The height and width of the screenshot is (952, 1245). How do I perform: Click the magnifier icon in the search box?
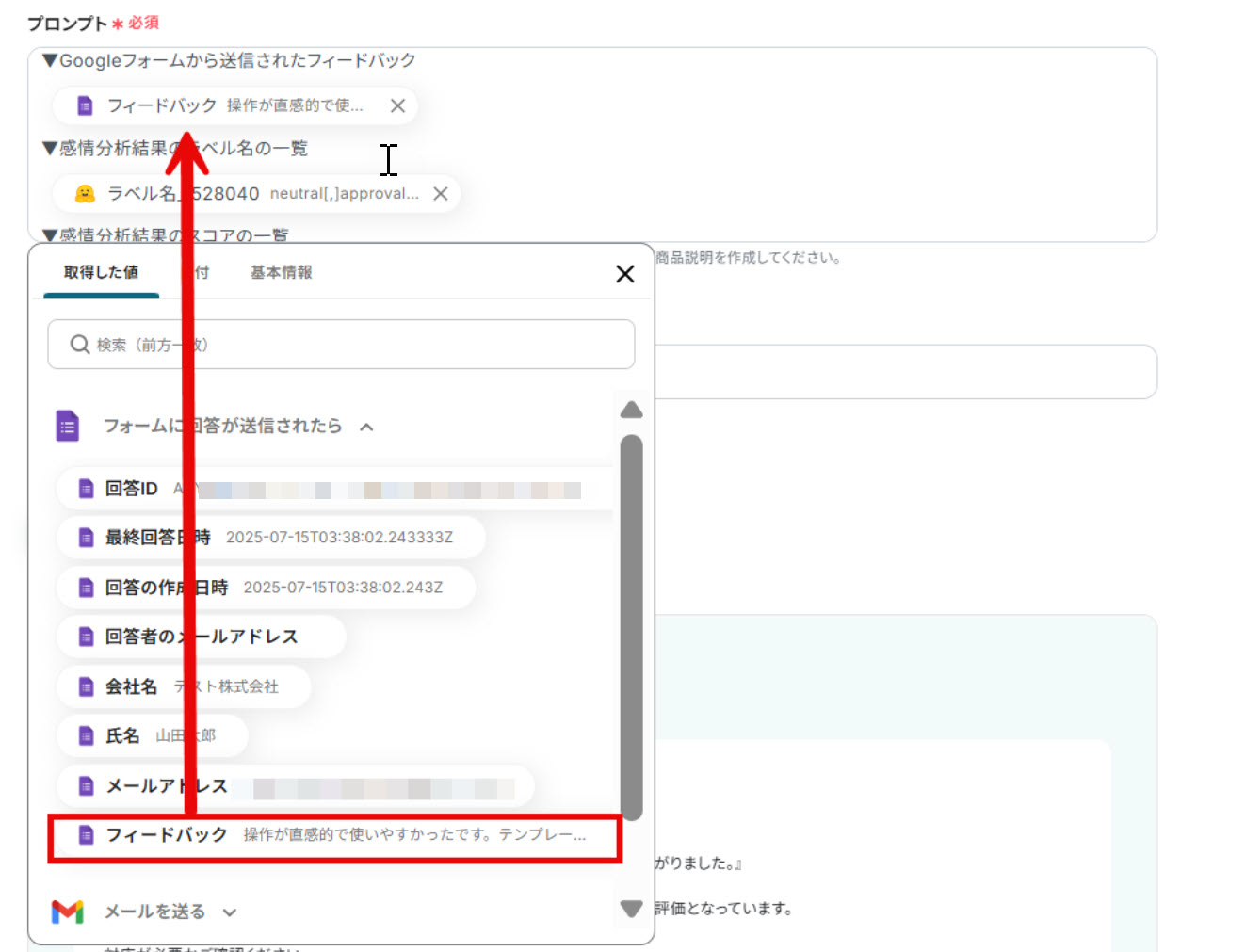[80, 344]
